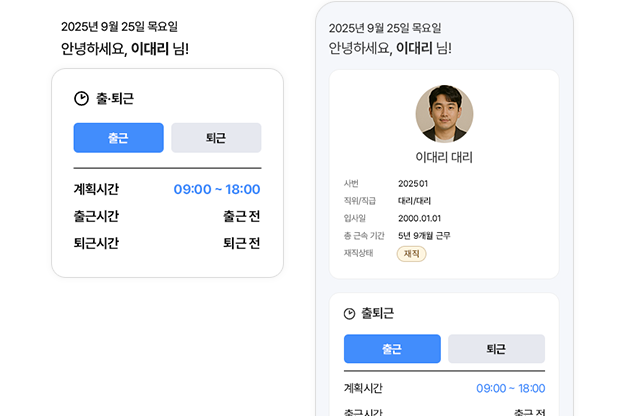Viewport: 625px width, 416px height.
Task: Tap the blue 출근 button on the phone screen
Action: pos(392,349)
